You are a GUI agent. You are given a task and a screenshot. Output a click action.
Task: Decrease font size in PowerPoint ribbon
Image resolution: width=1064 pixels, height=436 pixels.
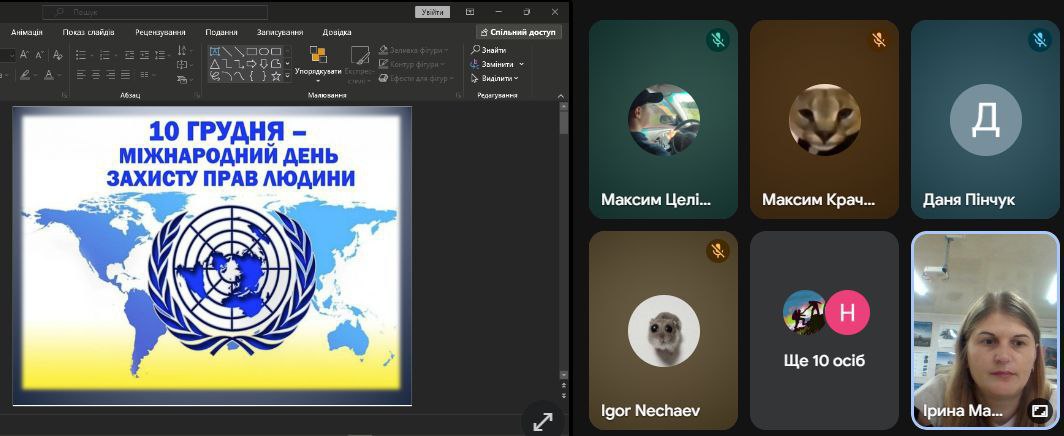[x=40, y=54]
